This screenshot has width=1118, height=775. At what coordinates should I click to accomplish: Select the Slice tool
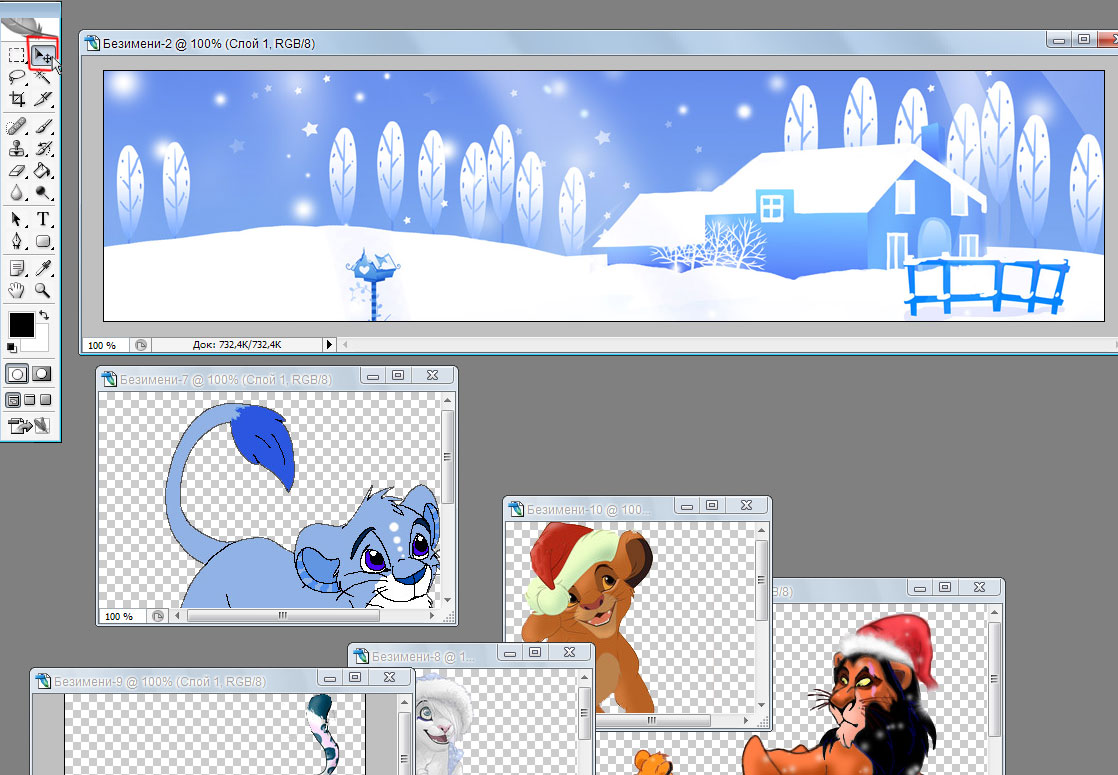(x=43, y=98)
